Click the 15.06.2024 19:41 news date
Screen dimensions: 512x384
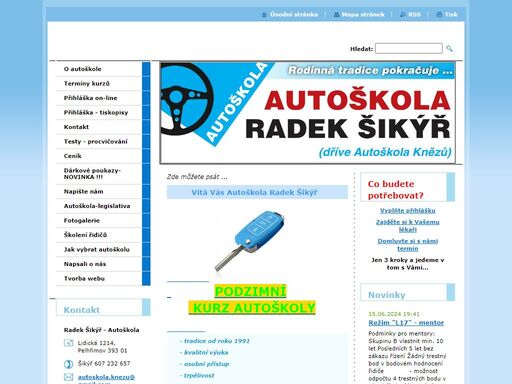(394, 314)
